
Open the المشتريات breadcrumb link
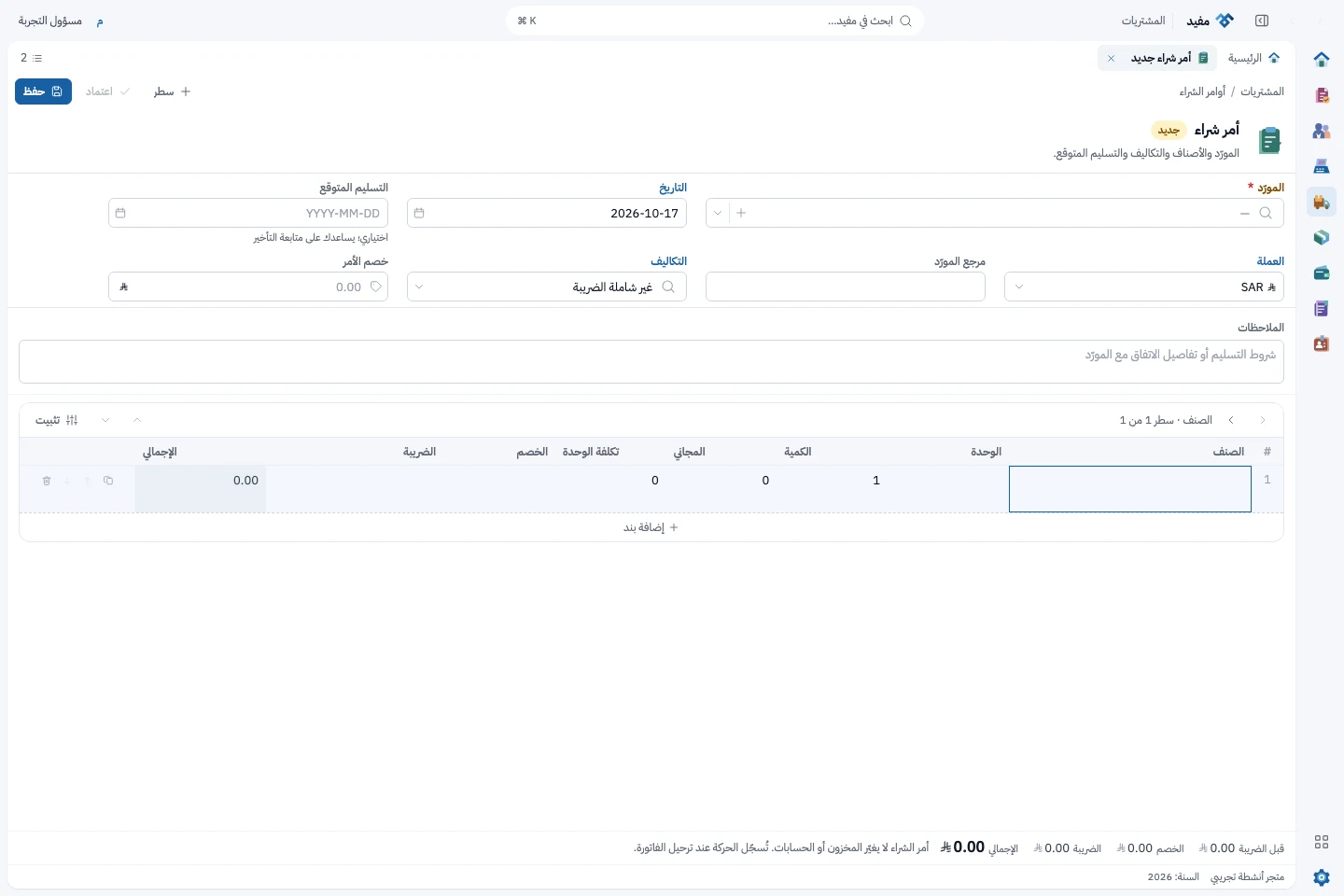point(1262,91)
